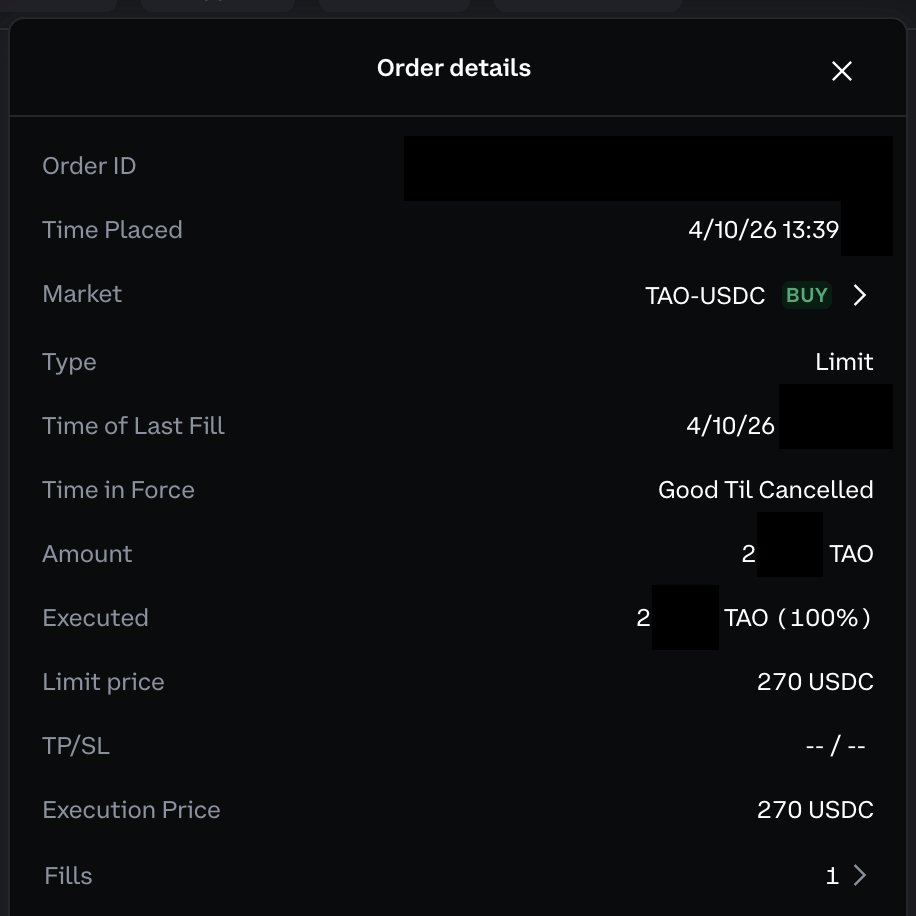Click the Limit order type value
The width and height of the screenshot is (916, 916).
click(x=844, y=362)
